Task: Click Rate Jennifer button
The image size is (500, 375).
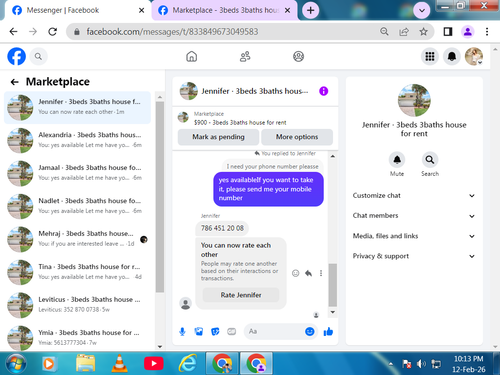Action: pyautogui.click(x=241, y=295)
